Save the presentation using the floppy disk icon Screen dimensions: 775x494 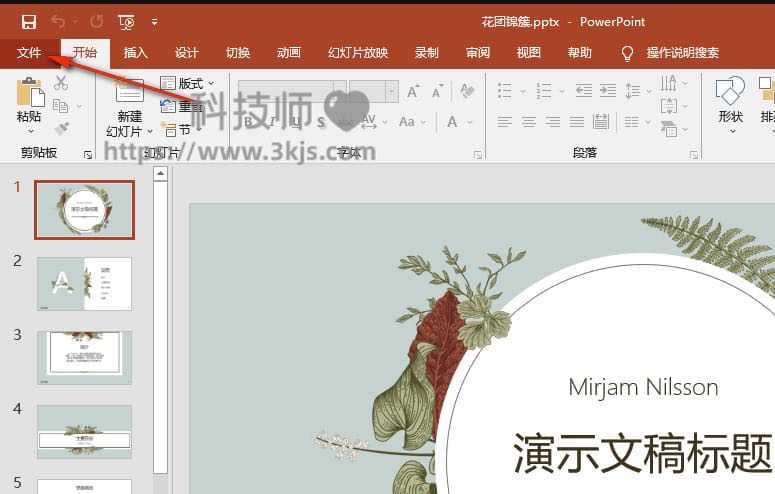29,22
